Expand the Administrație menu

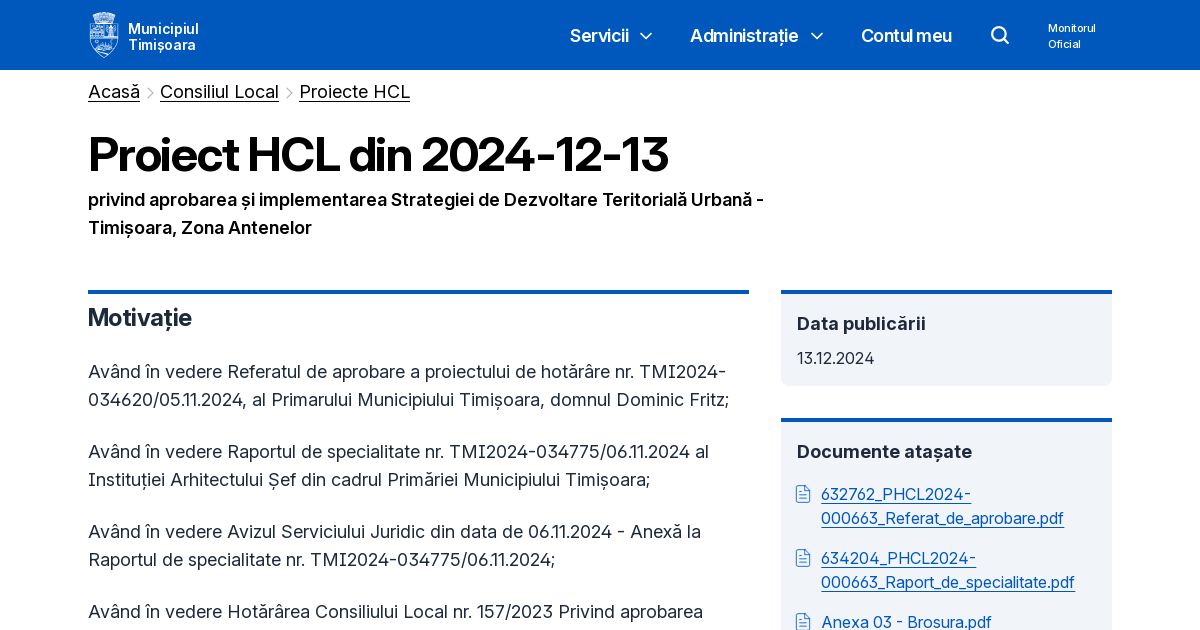click(x=744, y=35)
